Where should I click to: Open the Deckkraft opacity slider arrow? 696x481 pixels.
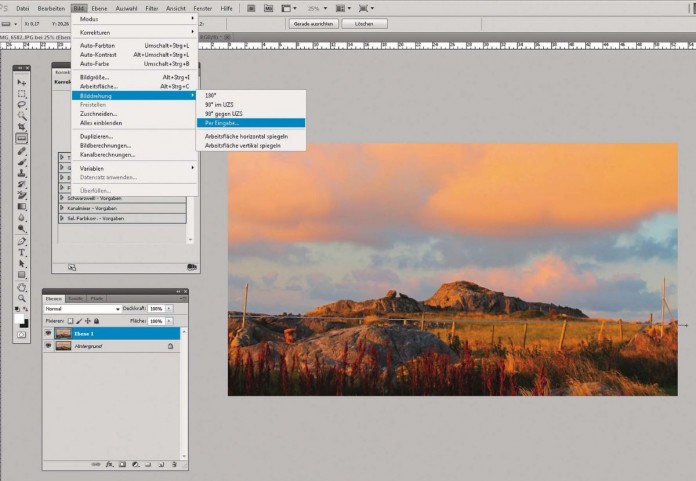click(x=169, y=309)
